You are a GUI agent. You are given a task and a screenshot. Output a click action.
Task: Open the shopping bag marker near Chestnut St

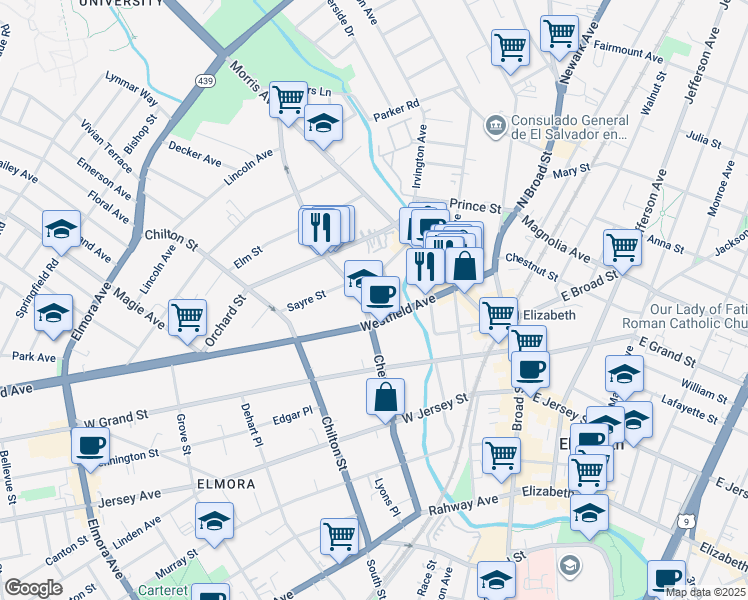464,266
